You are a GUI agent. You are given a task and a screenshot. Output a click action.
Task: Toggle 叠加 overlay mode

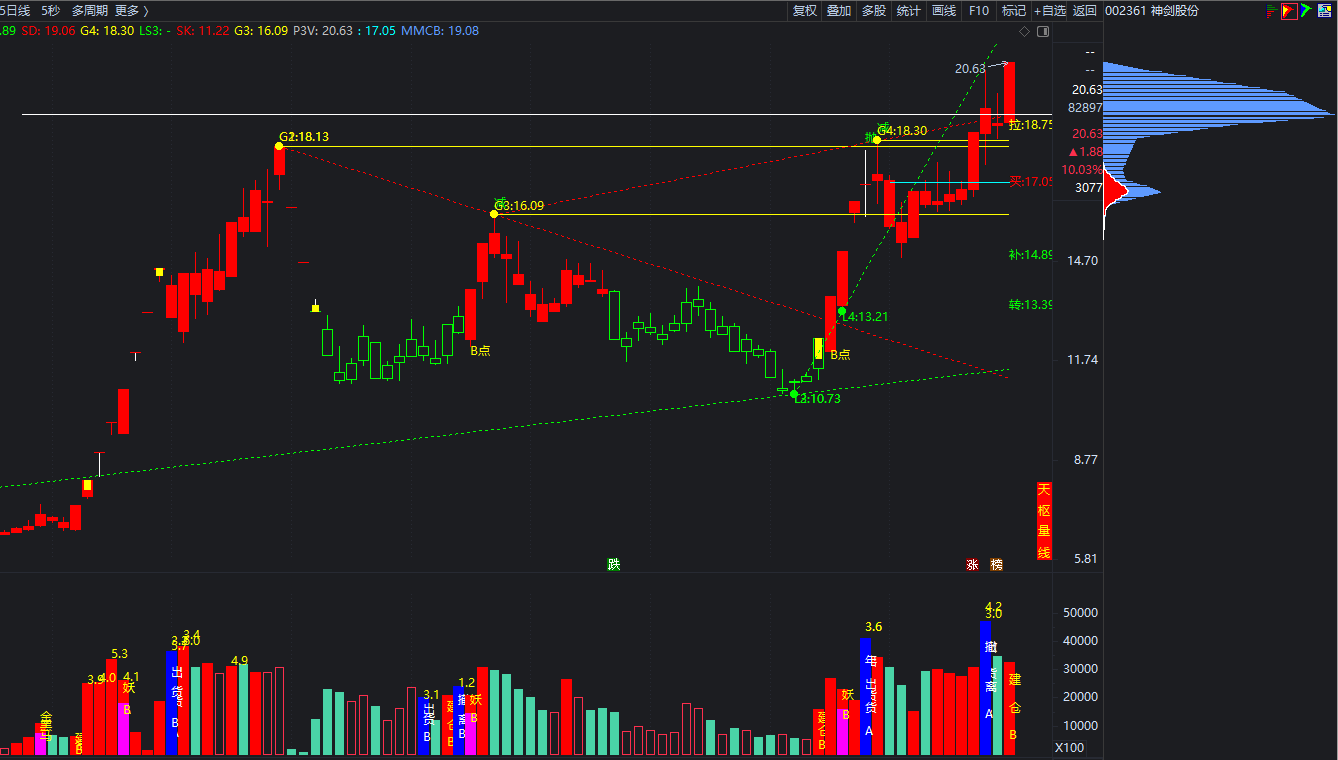point(839,11)
